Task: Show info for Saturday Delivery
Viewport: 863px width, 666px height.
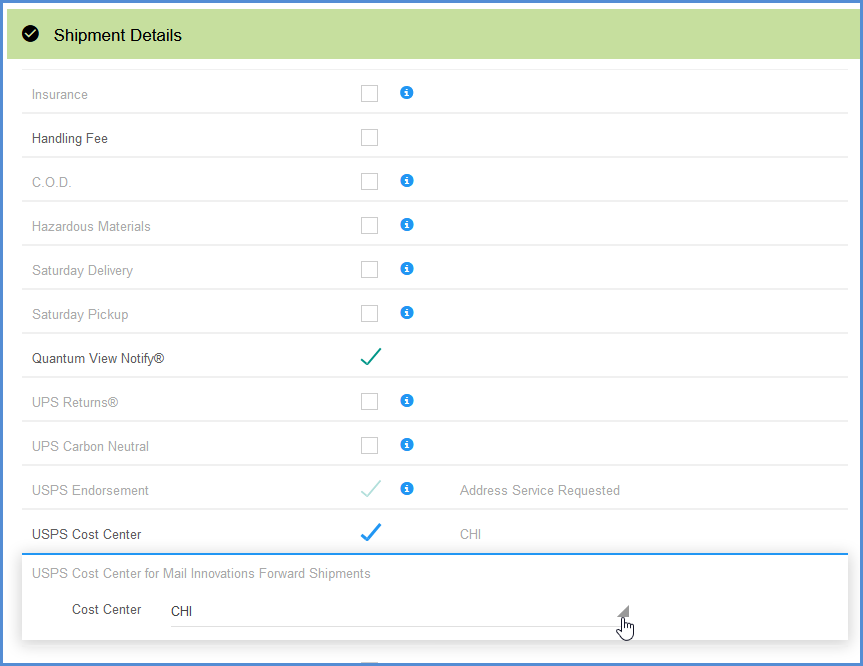Action: pos(407,269)
